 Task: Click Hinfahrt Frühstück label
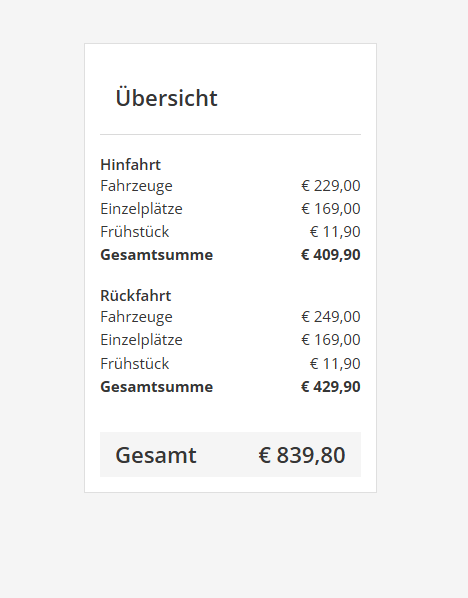click(134, 231)
